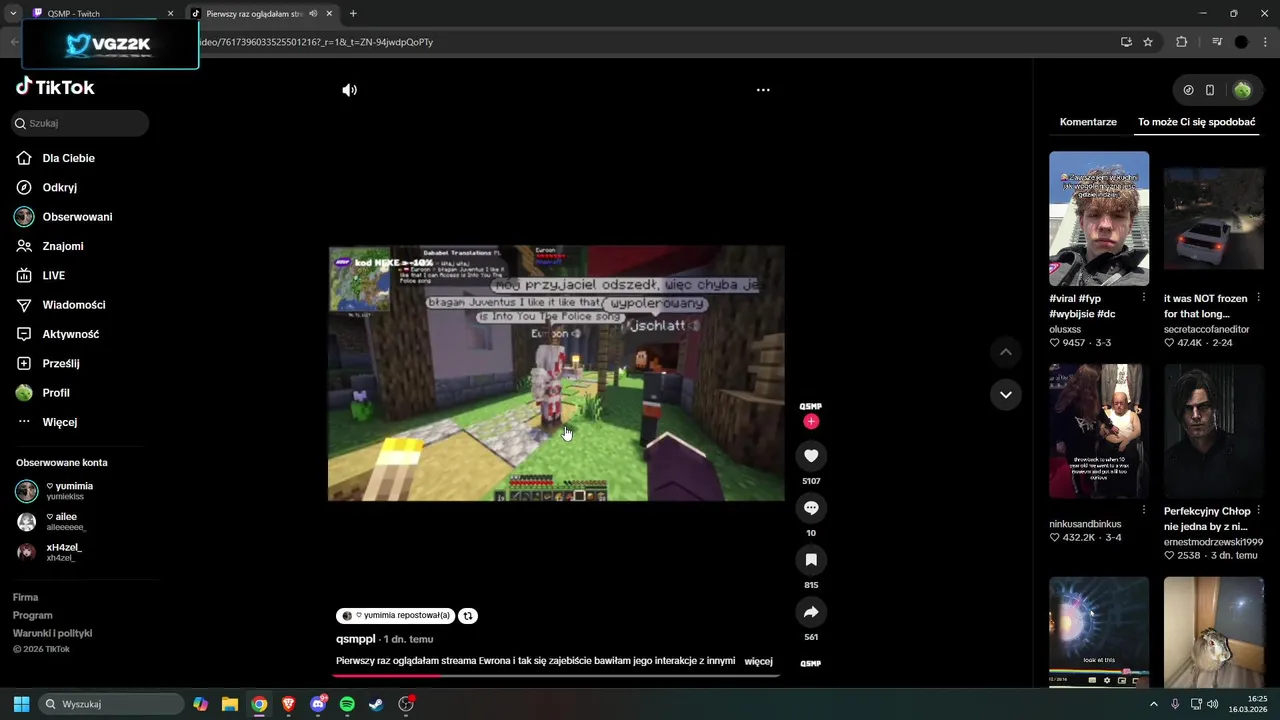
Task: Go to the previous video with up chevron
Action: click(x=1006, y=352)
